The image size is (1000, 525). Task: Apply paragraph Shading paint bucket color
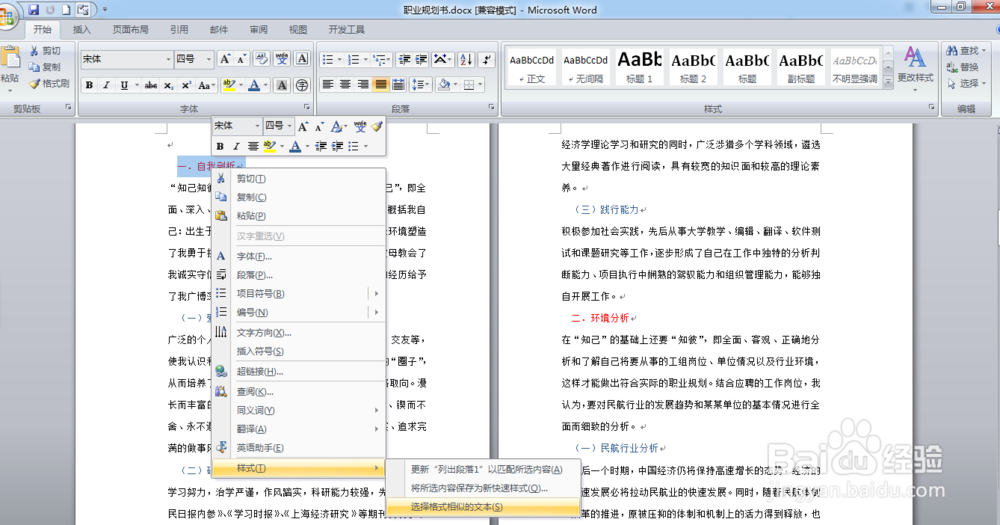click(445, 84)
